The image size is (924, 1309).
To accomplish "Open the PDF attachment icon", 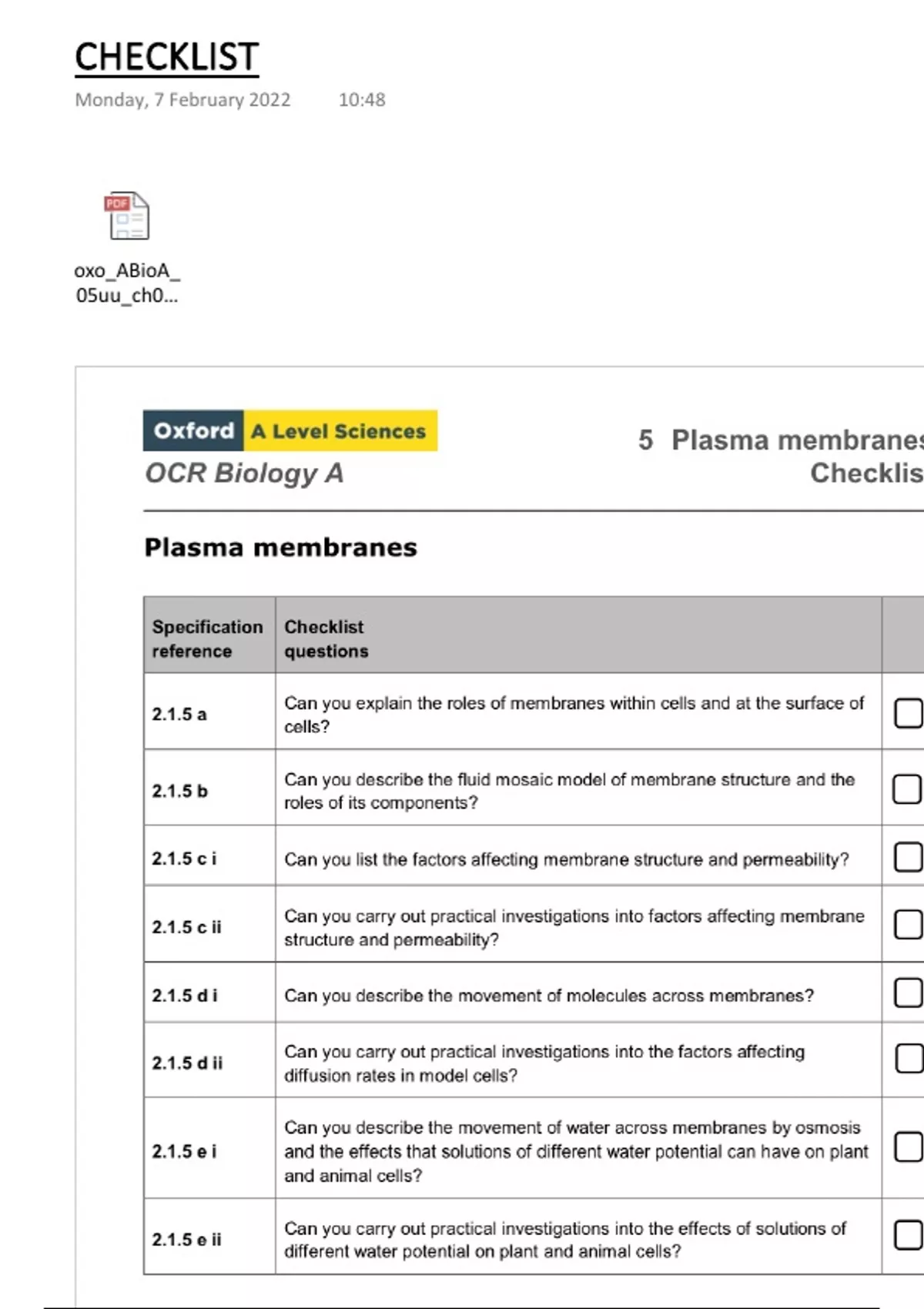I will [127, 216].
